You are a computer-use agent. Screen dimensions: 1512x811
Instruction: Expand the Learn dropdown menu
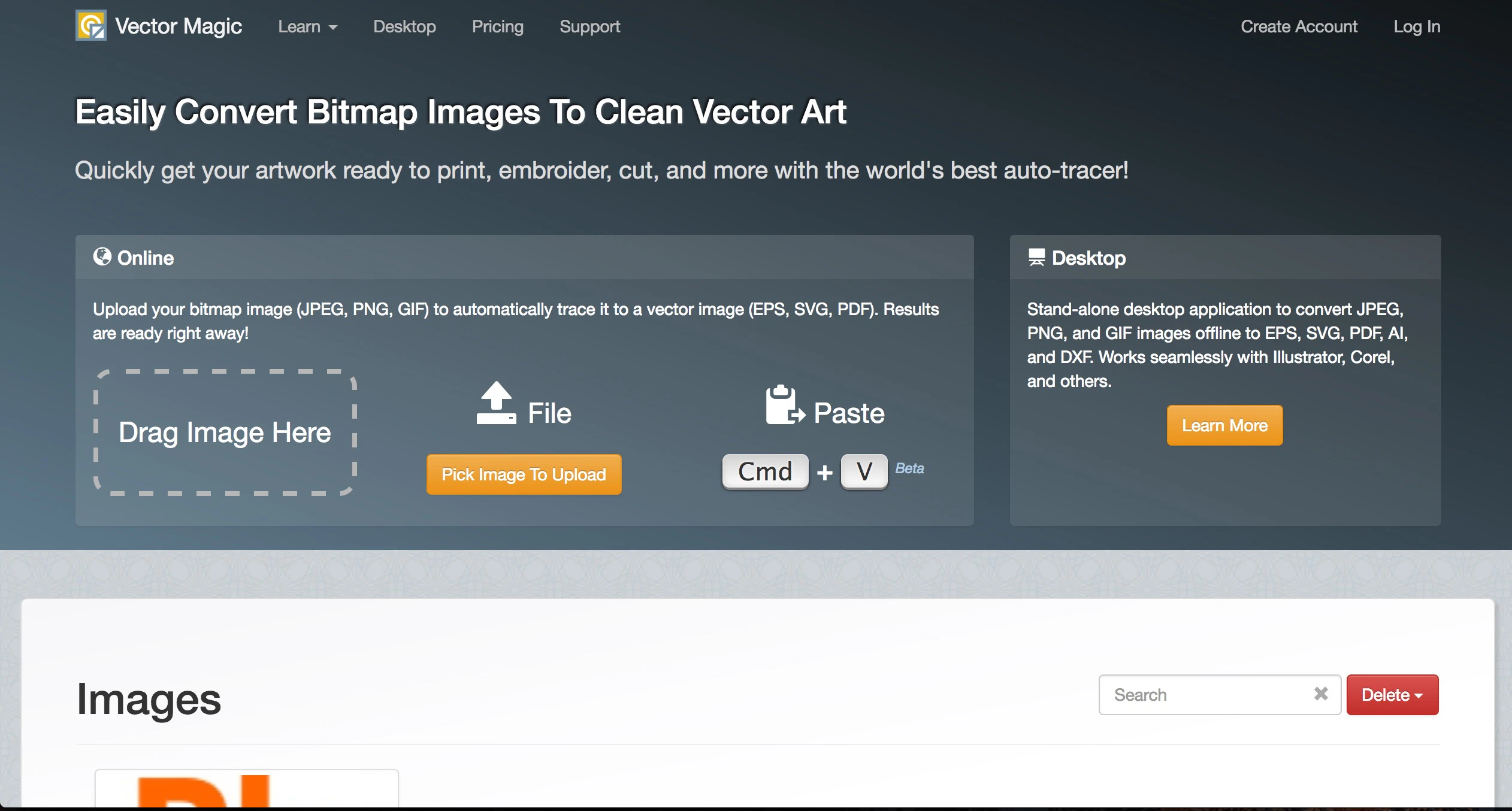pos(307,26)
